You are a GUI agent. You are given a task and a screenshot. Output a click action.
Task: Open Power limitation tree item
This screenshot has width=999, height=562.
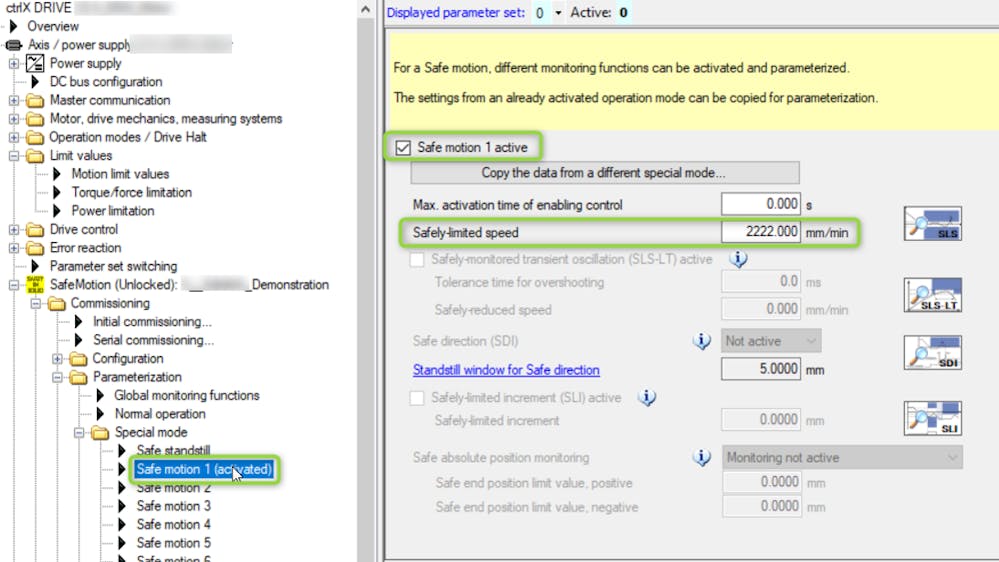[113, 211]
